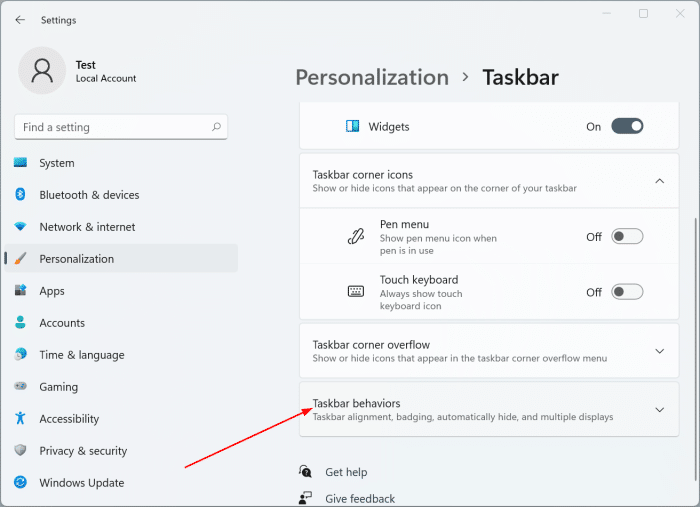This screenshot has width=700, height=507.
Task: Open Accounts settings category
Action: 121,323
